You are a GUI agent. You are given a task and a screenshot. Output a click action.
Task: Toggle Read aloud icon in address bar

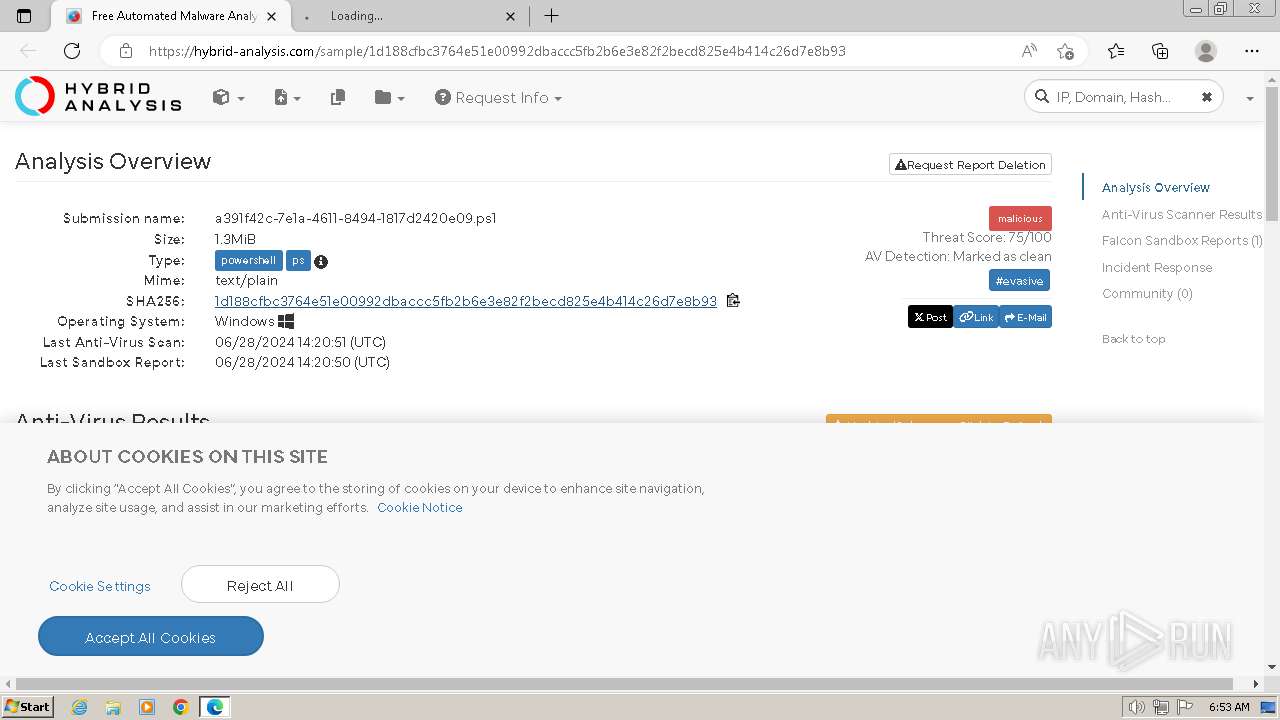coord(1029,51)
